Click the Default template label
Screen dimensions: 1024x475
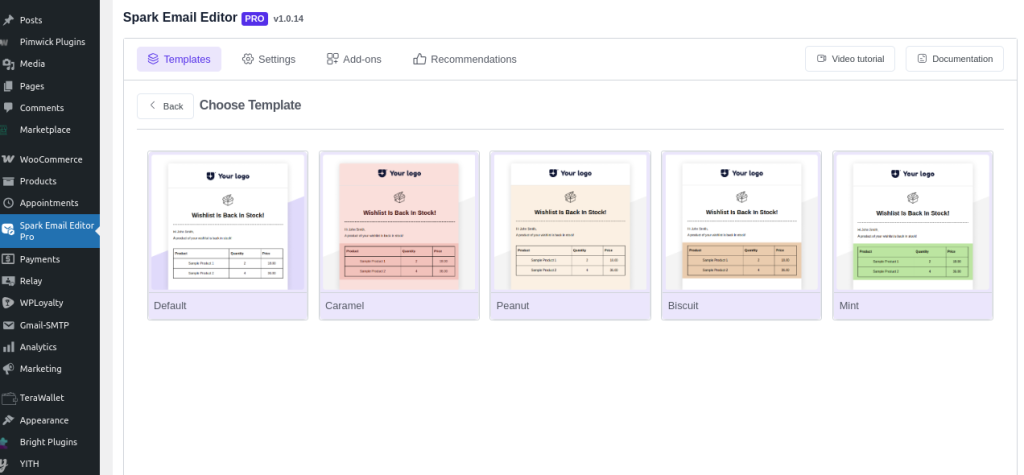tap(170, 306)
